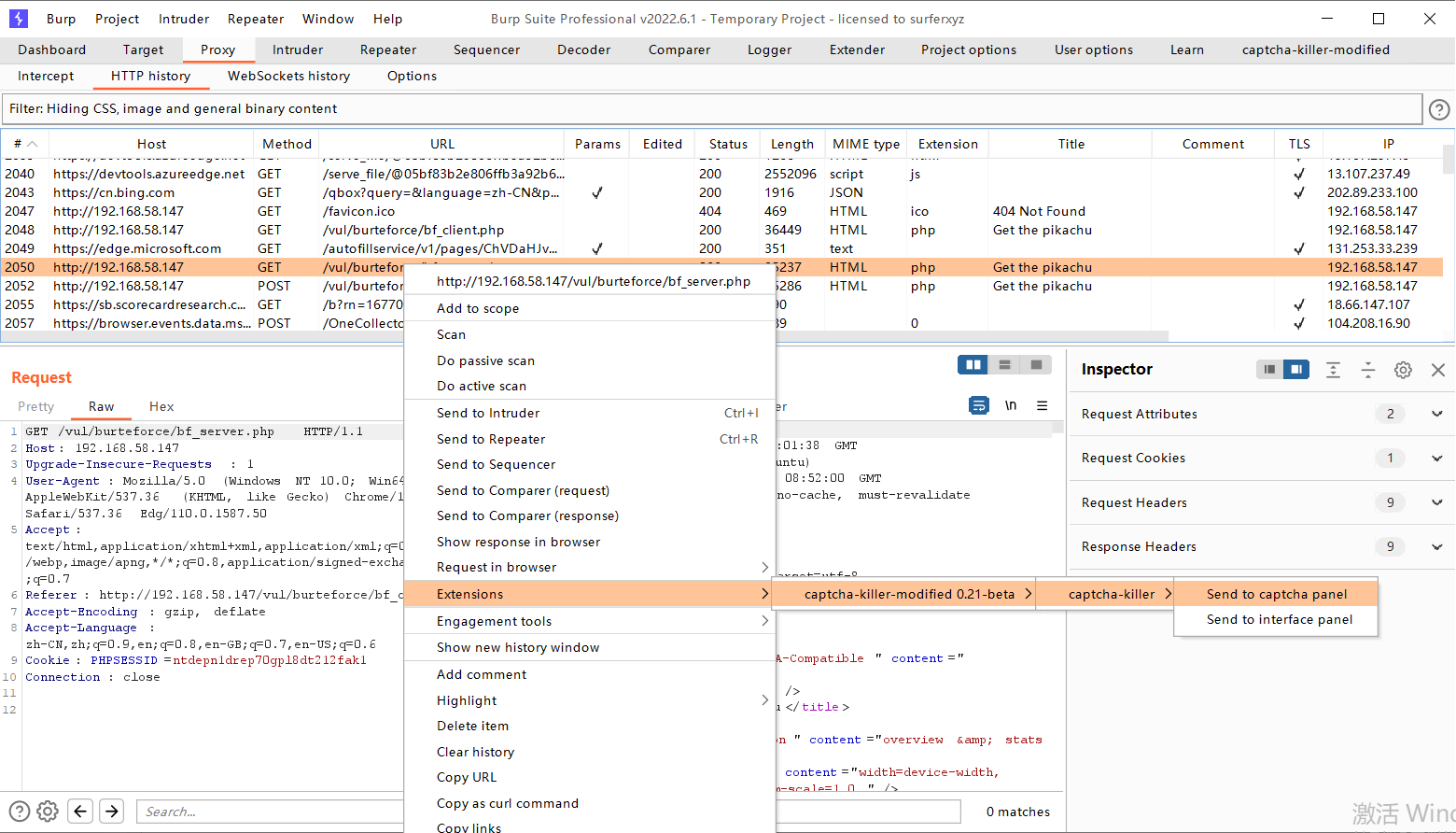Open Highlight submenu
Screen dimensions: 1456x833
coord(589,700)
